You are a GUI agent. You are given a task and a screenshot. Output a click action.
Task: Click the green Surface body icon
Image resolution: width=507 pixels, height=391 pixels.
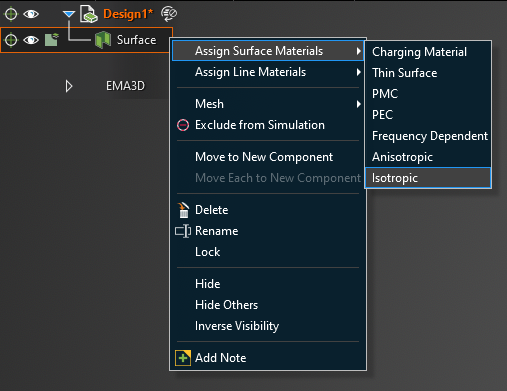[103, 40]
